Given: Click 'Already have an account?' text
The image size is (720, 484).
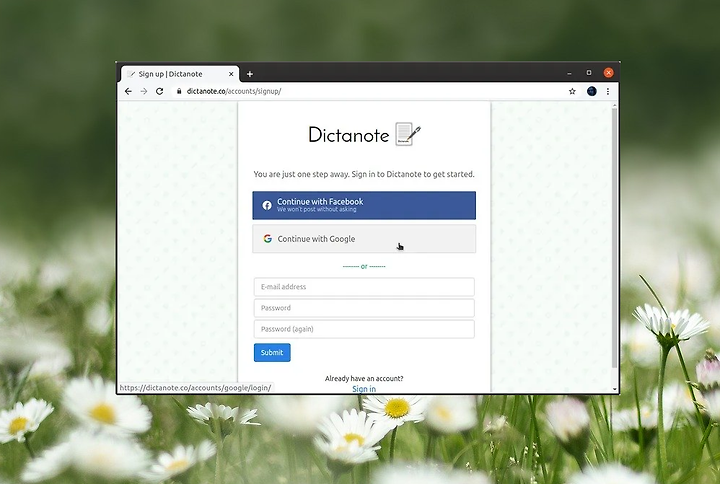Looking at the screenshot, I should tap(364, 378).
